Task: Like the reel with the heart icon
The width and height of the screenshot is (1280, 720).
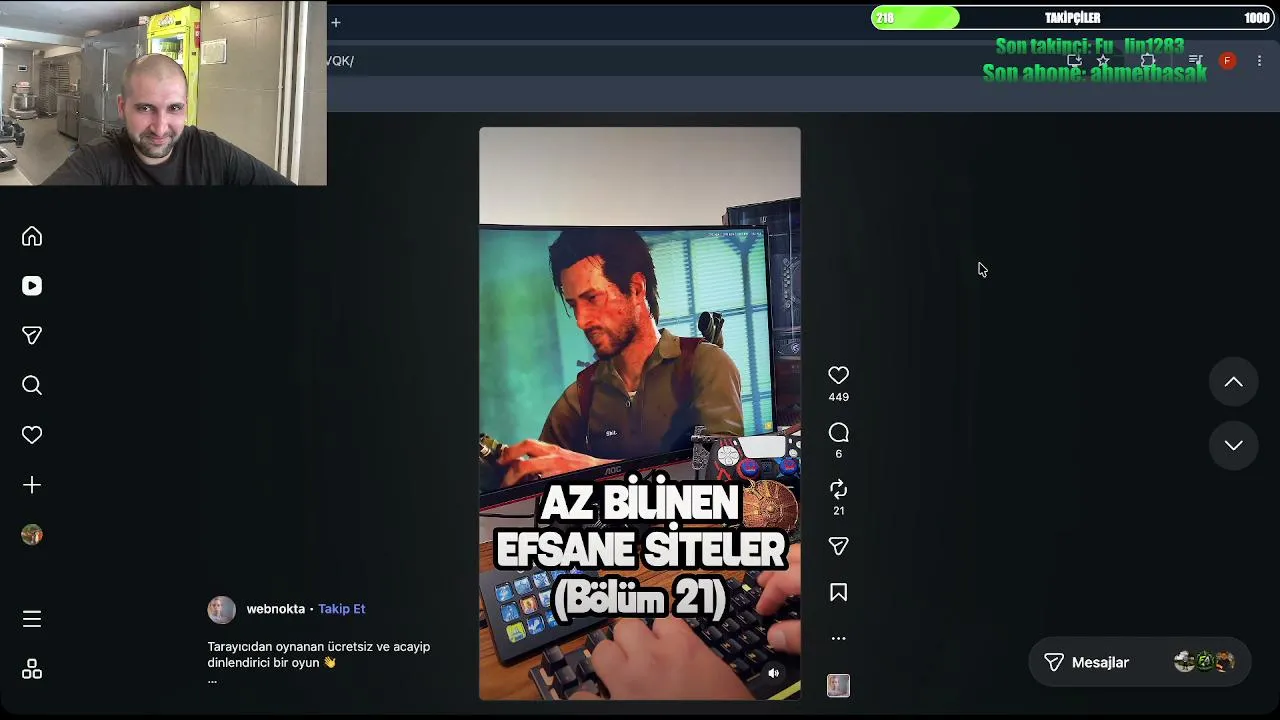Action: pos(838,375)
